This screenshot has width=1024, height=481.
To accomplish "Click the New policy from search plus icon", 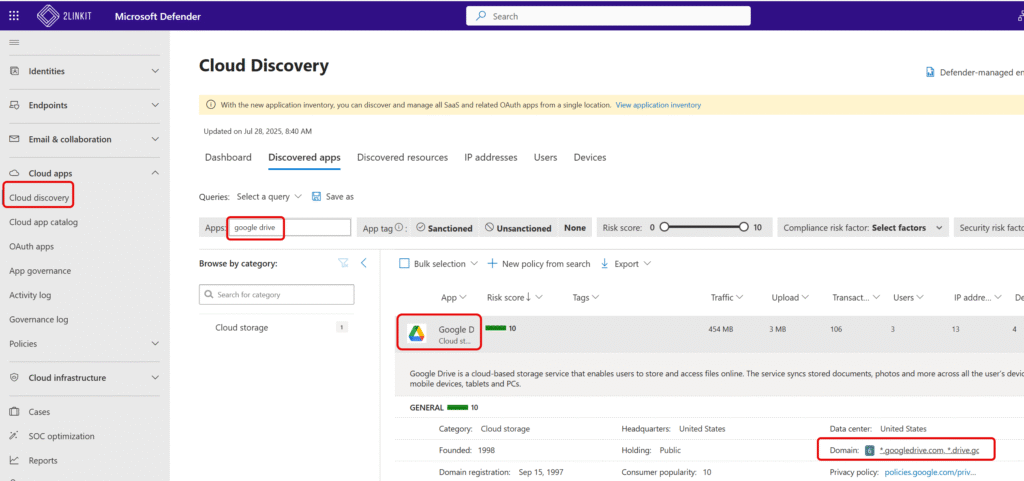I will click(492, 264).
